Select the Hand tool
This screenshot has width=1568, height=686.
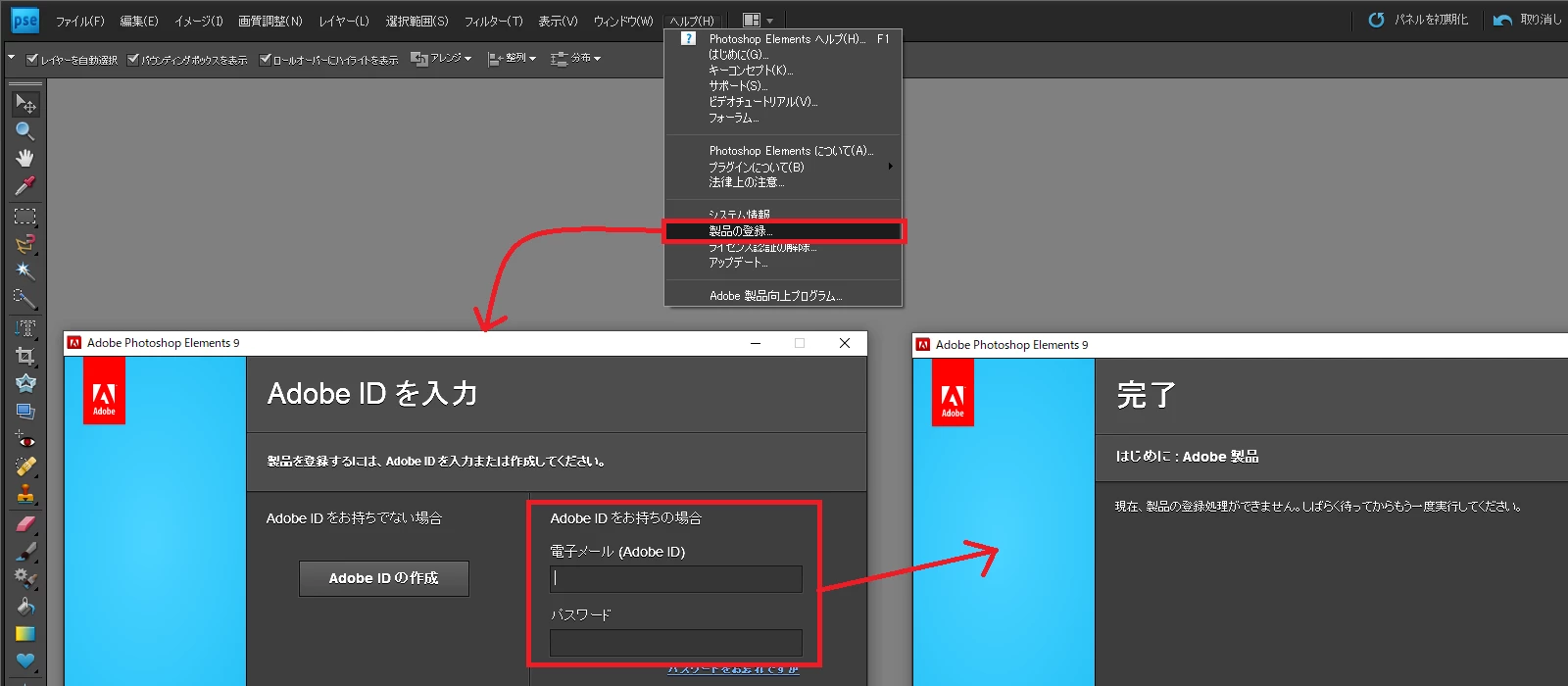(25, 158)
